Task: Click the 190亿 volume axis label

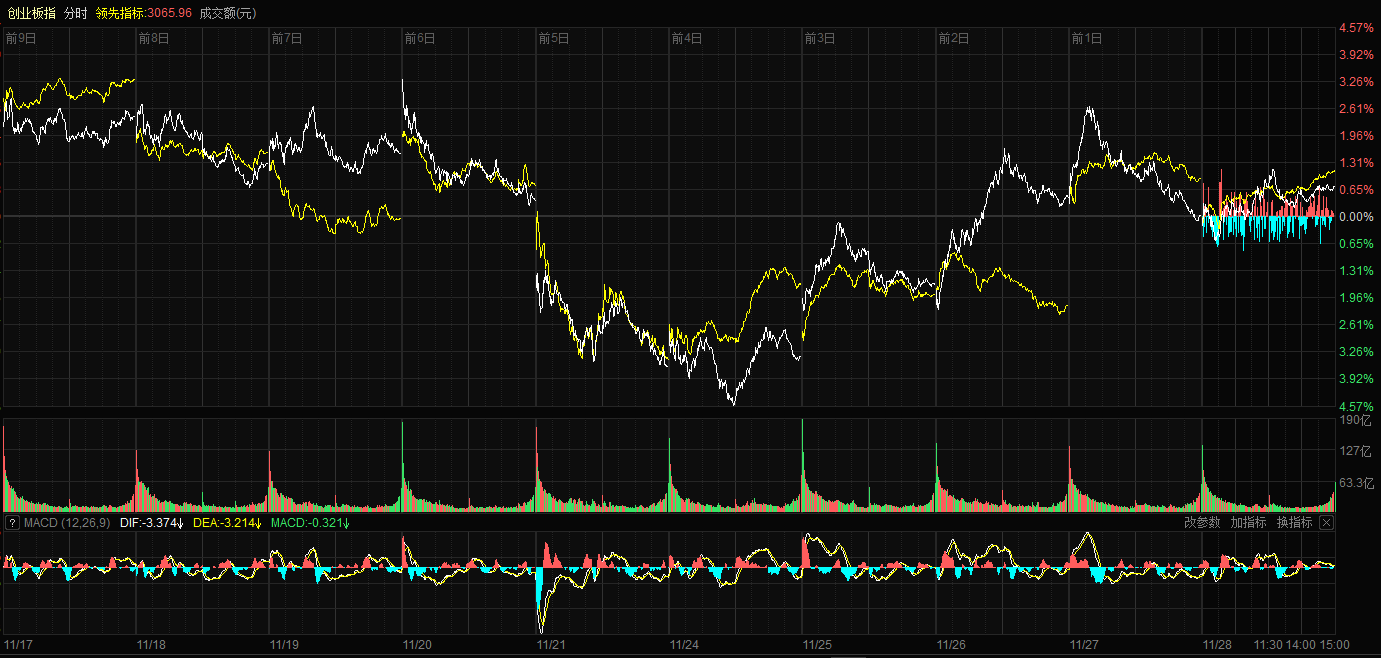Action: click(x=1354, y=421)
